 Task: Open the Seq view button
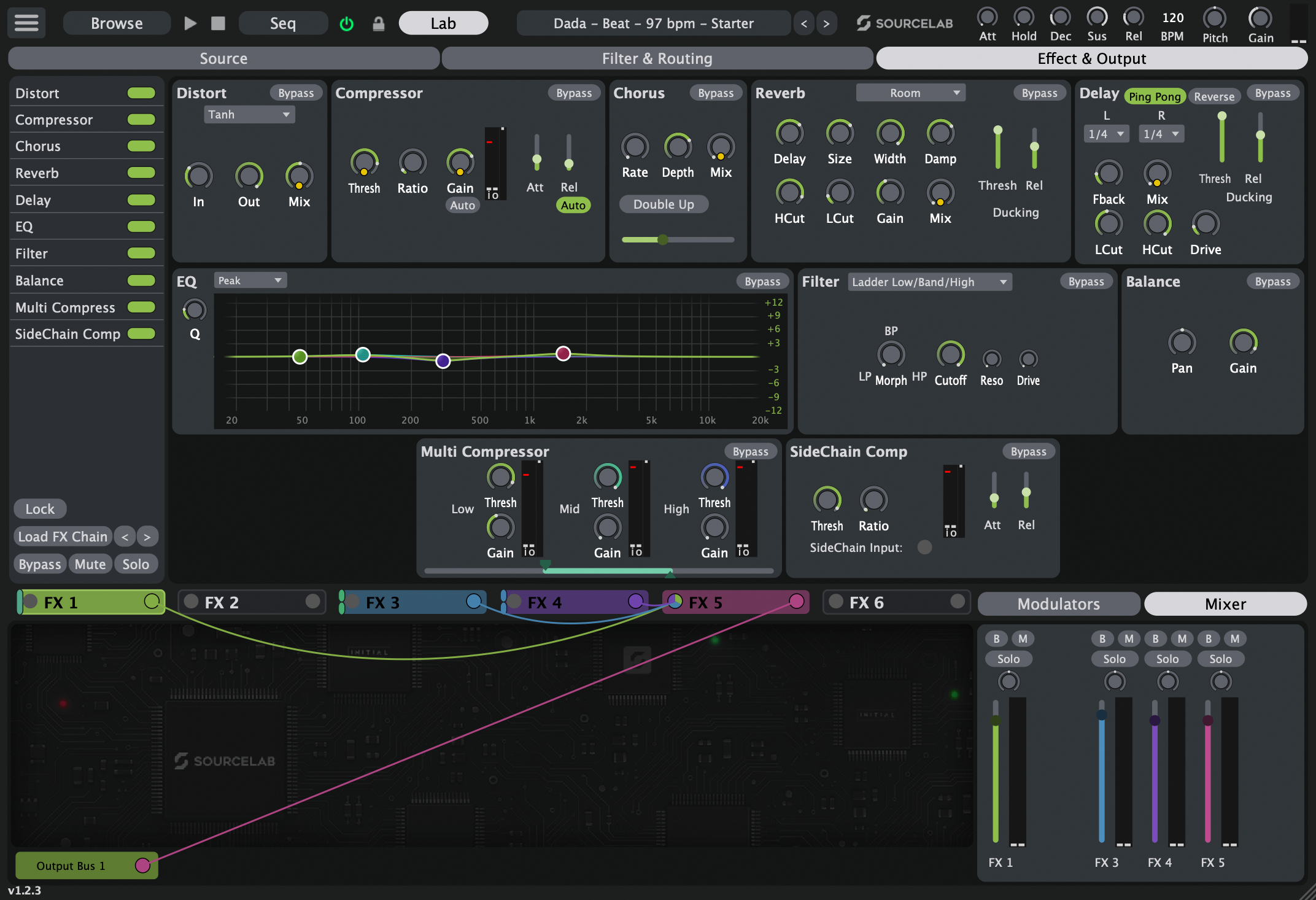[283, 23]
